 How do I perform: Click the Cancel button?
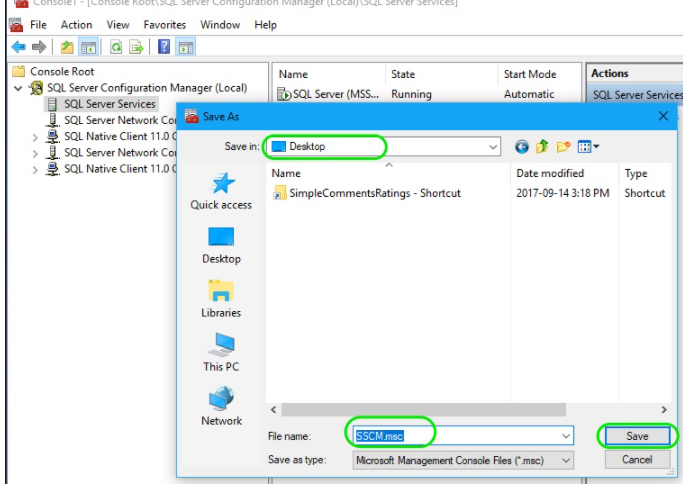[x=637, y=460]
